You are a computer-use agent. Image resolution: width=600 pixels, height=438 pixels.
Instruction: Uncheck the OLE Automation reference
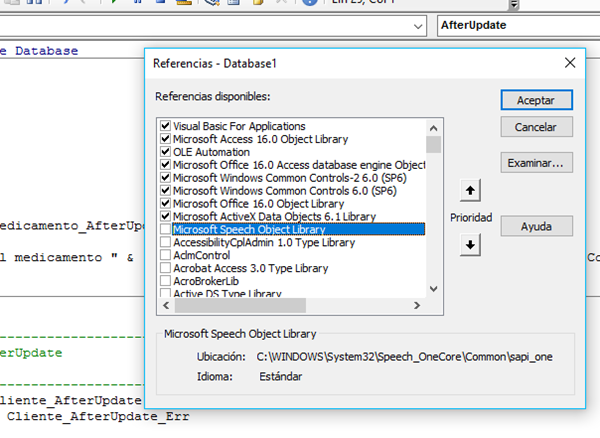[x=165, y=151]
